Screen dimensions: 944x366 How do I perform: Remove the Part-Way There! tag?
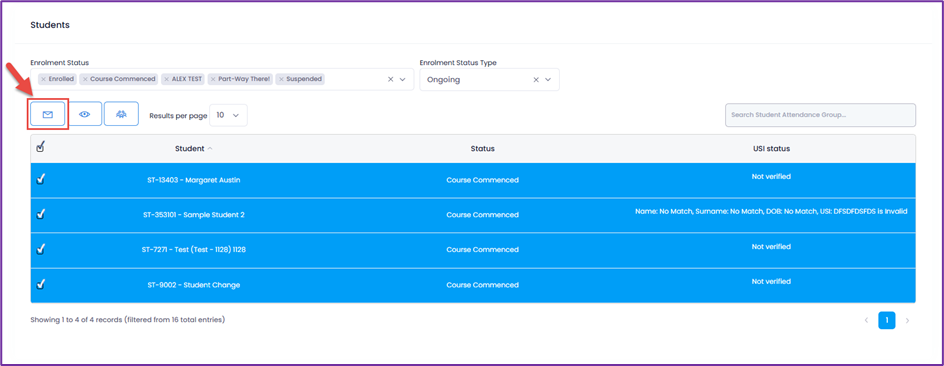coord(213,79)
